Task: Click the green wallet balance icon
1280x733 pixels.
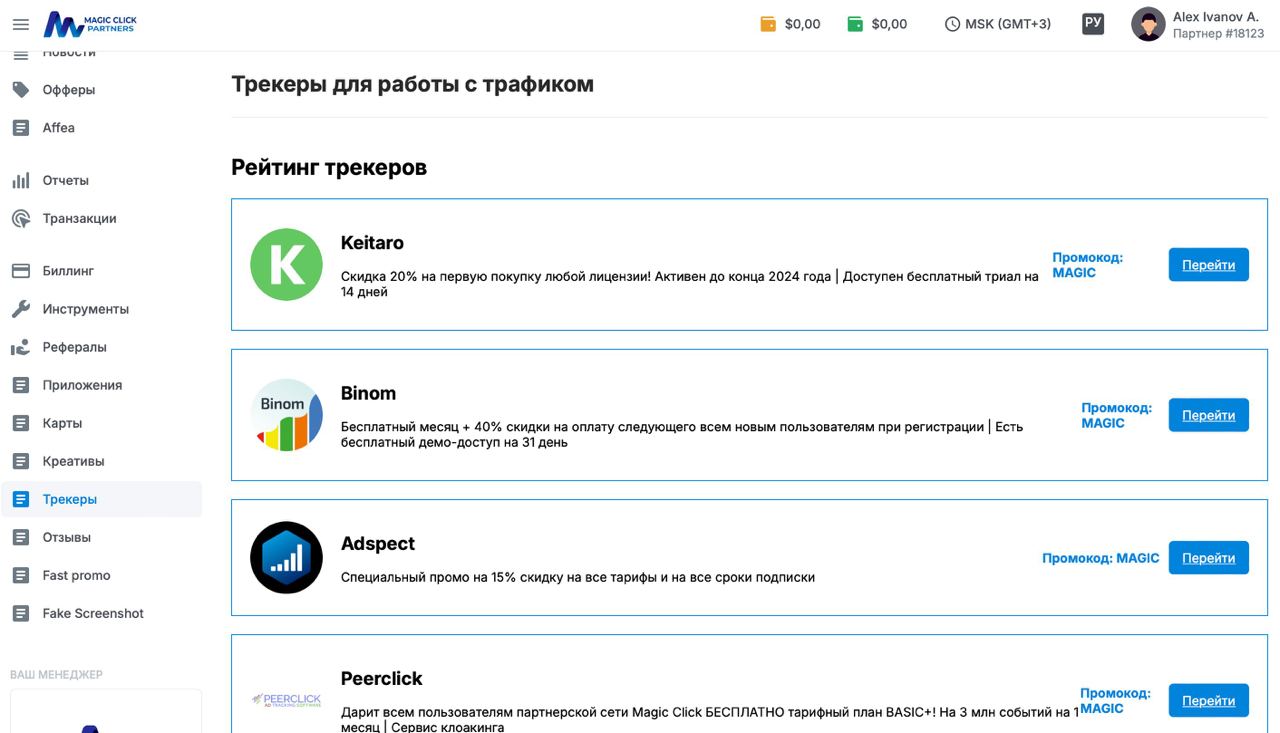Action: pyautogui.click(x=855, y=24)
